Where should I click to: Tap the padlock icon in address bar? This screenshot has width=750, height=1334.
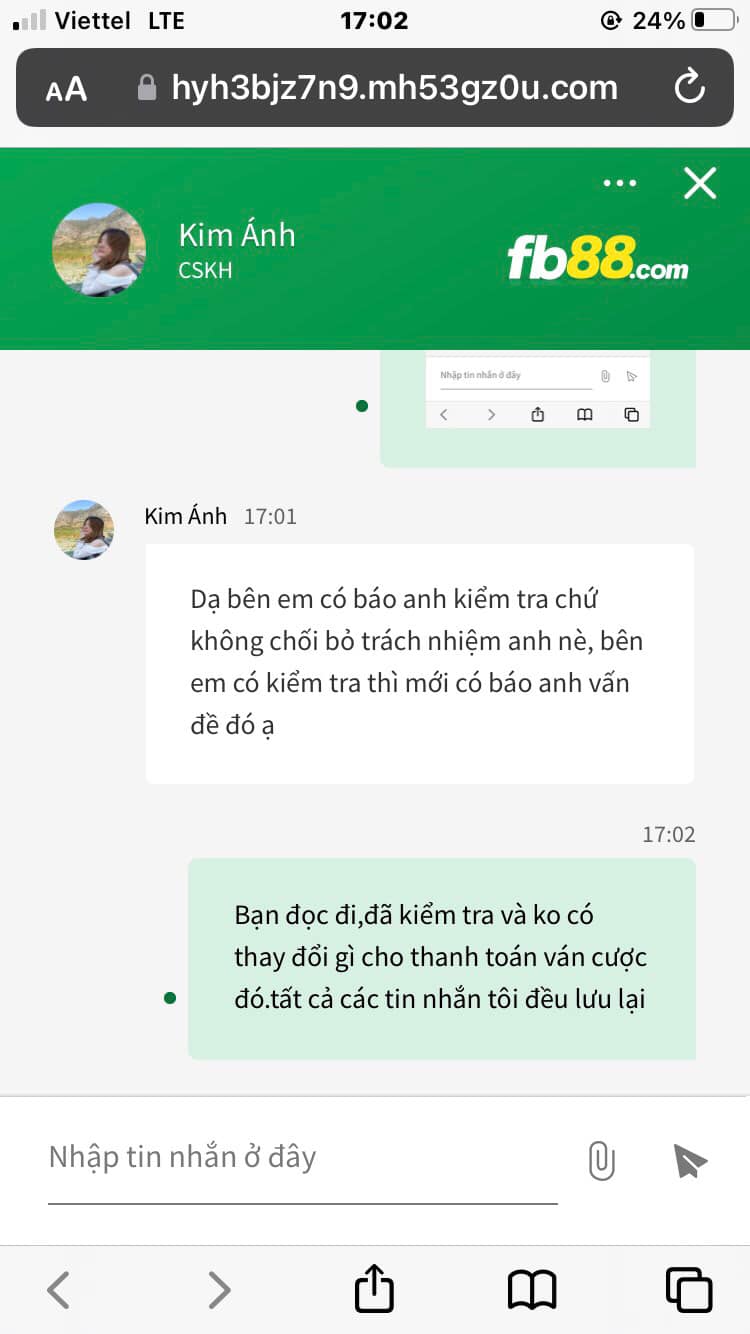pos(147,88)
